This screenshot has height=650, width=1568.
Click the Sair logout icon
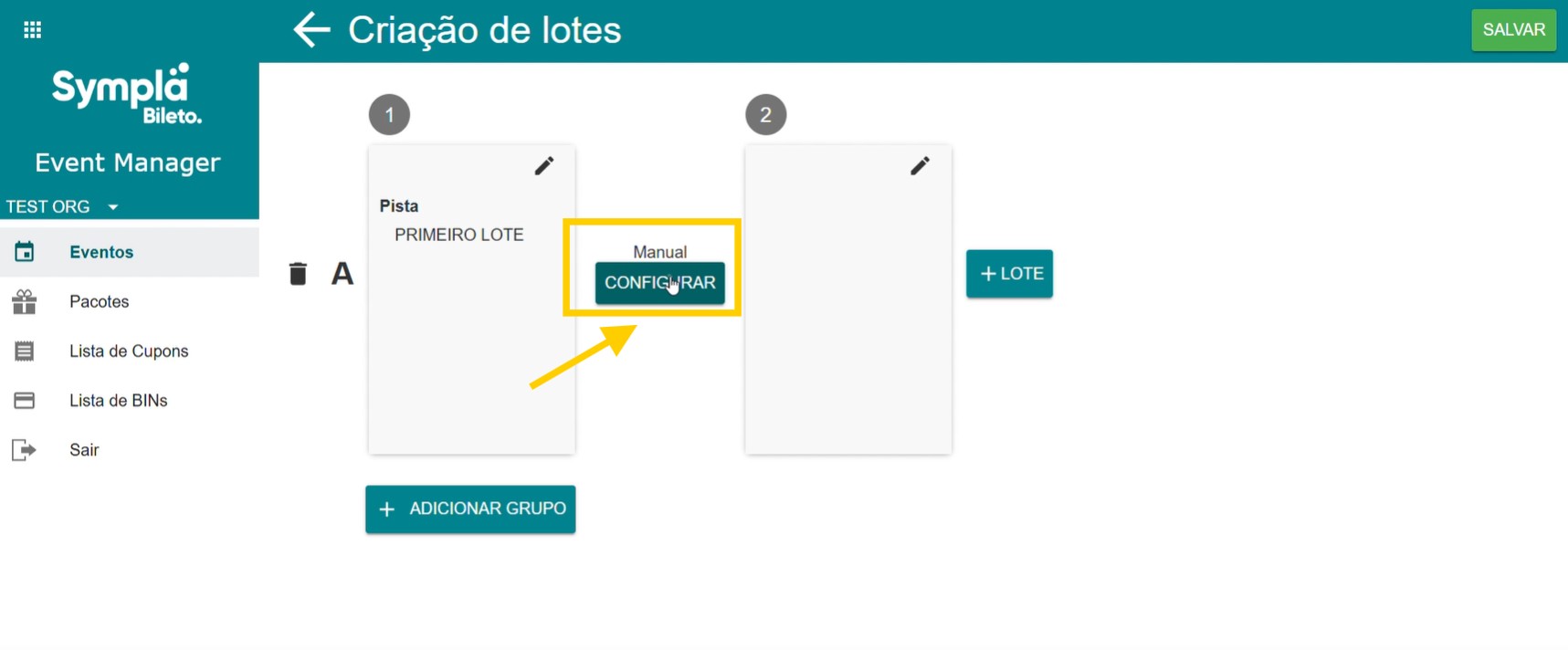coord(24,450)
